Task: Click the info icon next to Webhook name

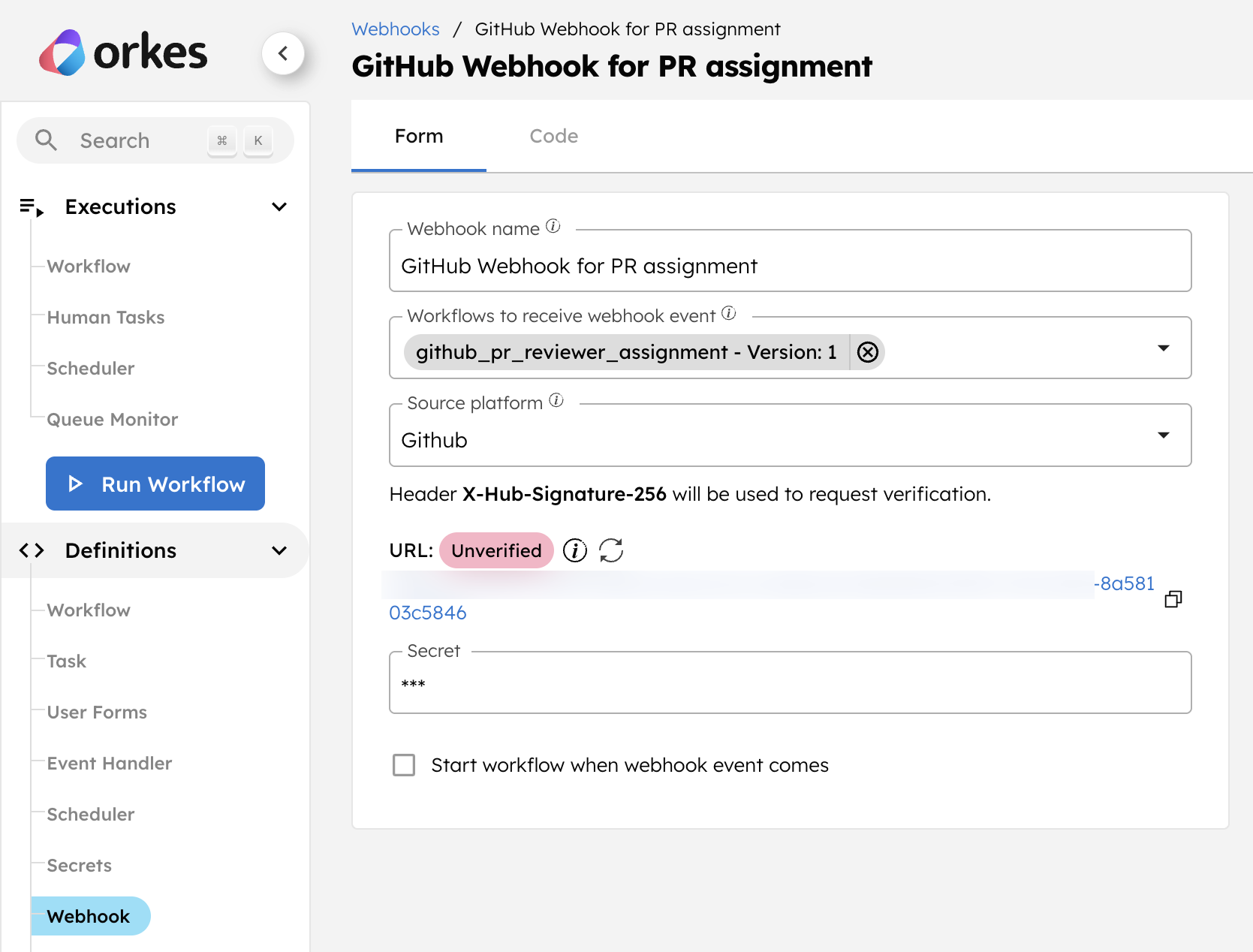Action: pyautogui.click(x=553, y=226)
